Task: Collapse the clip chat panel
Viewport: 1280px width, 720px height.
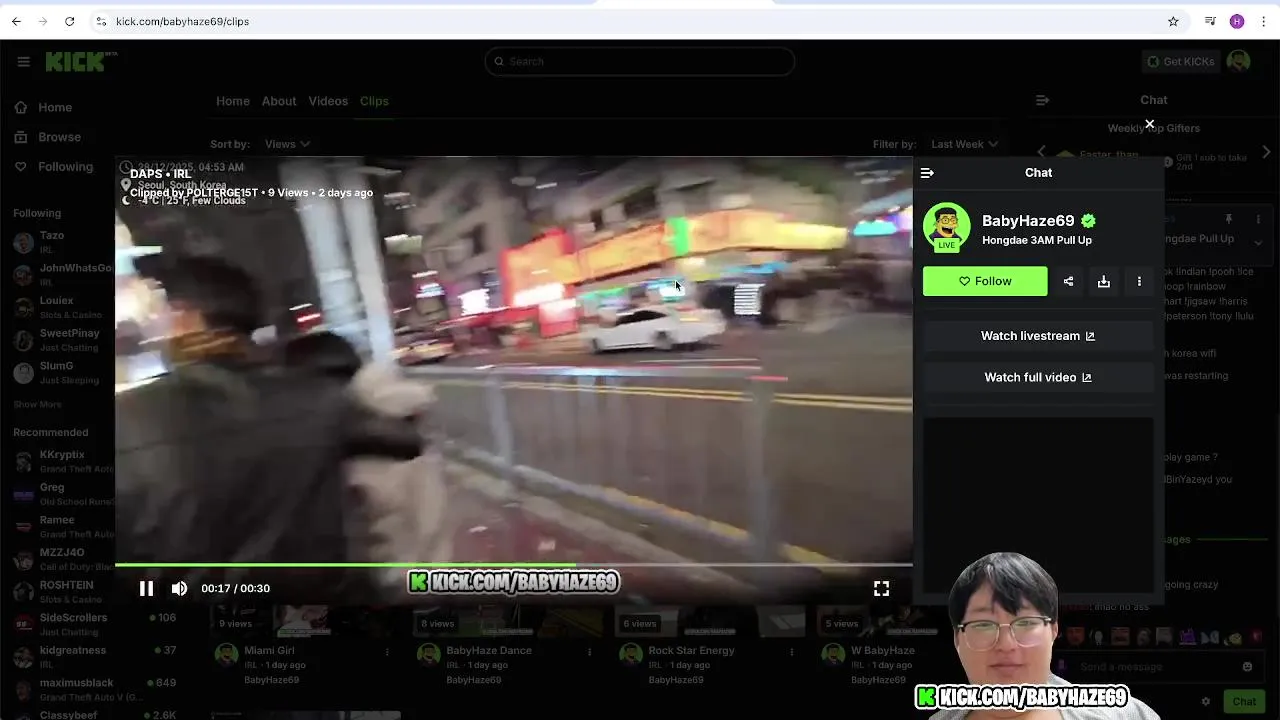Action: point(927,173)
